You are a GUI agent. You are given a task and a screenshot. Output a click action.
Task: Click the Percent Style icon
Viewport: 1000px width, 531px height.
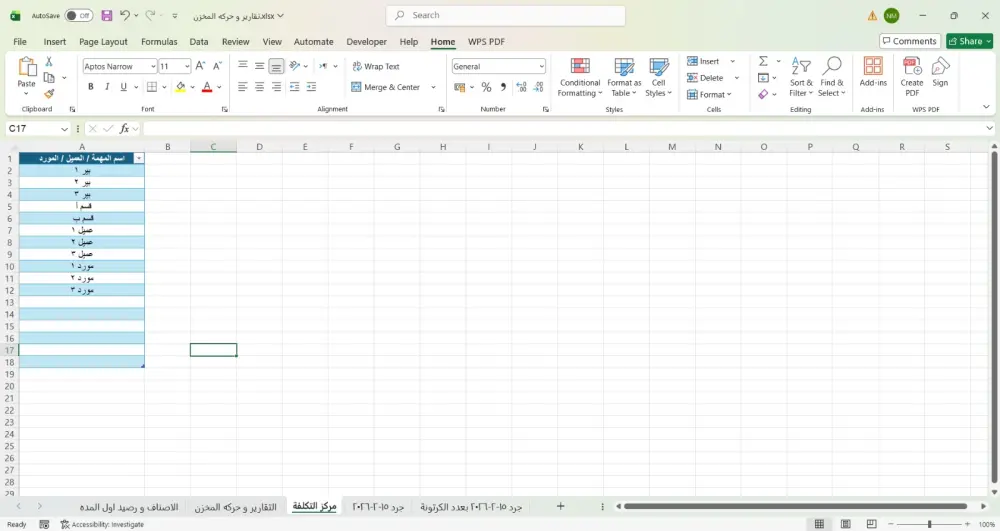pos(487,87)
